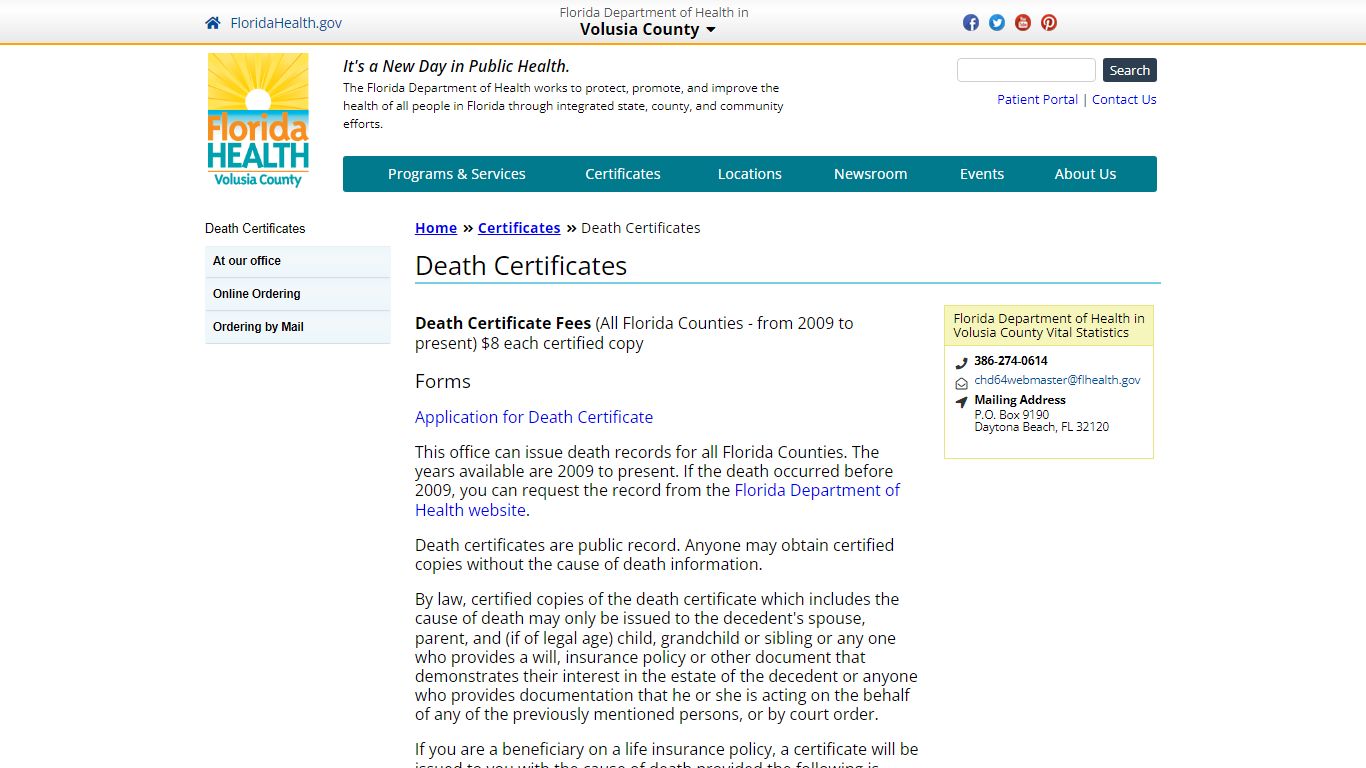The image size is (1366, 768).
Task: Click the envelope icon beside webmaster email
Action: coord(962,383)
